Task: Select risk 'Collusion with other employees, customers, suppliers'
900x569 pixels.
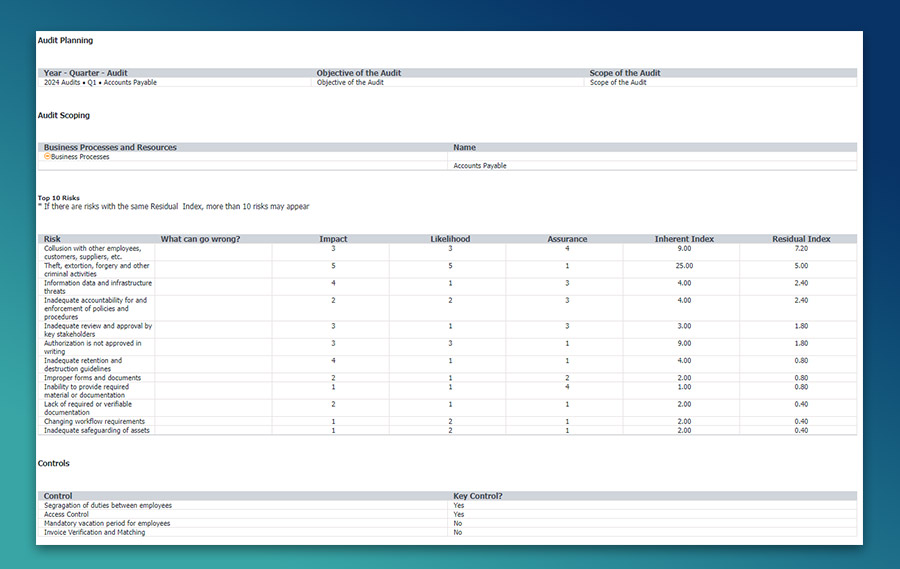Action: tap(92, 253)
